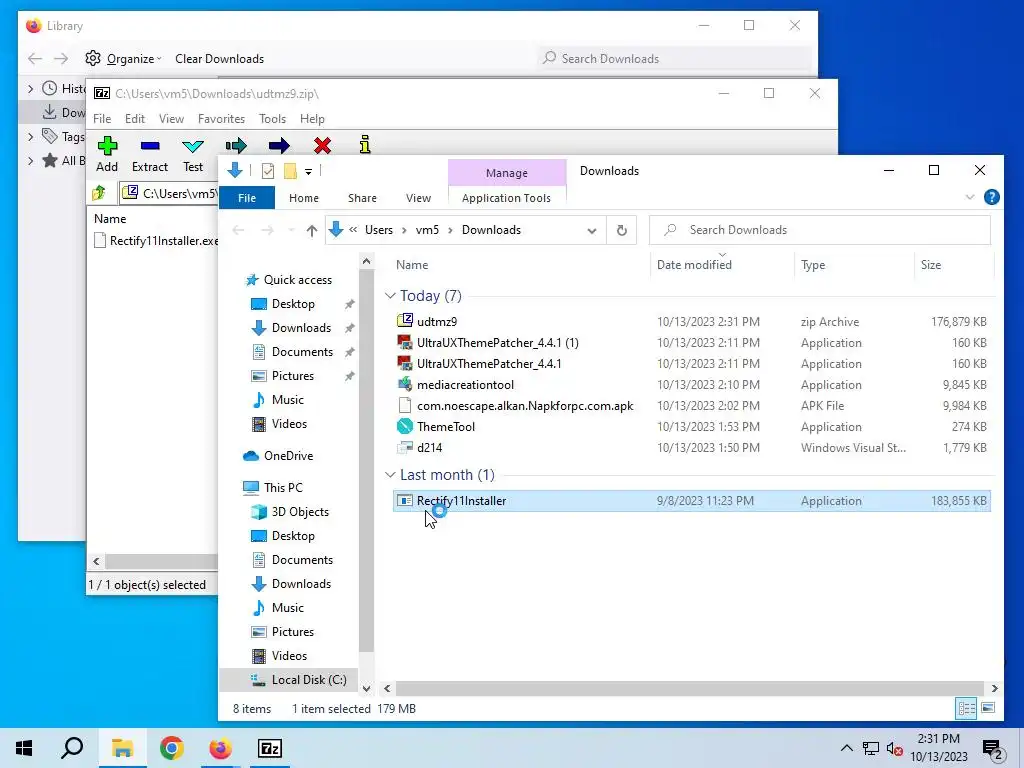This screenshot has width=1024, height=768.
Task: Switch to the Home tab in Explorer
Action: pos(304,198)
